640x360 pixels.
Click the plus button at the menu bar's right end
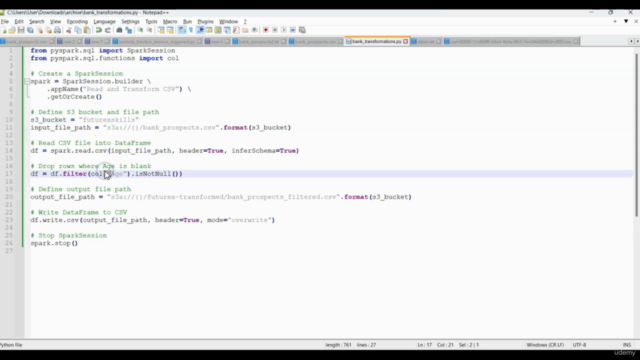point(615,21)
